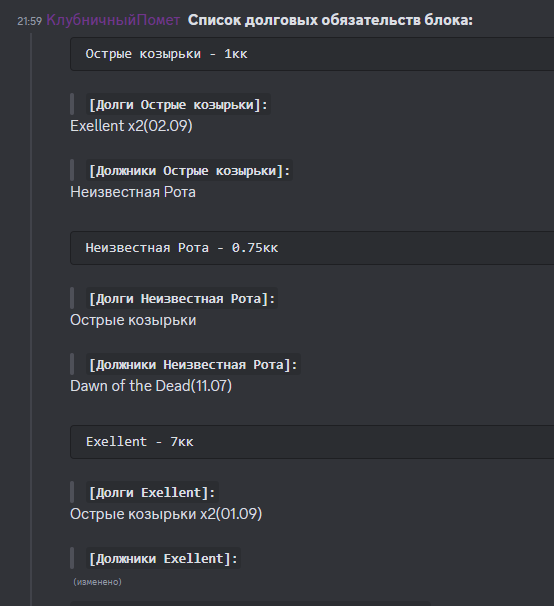Click the text Dawn of the Dead(11.07)
The width and height of the screenshot is (554, 606).
(151, 386)
